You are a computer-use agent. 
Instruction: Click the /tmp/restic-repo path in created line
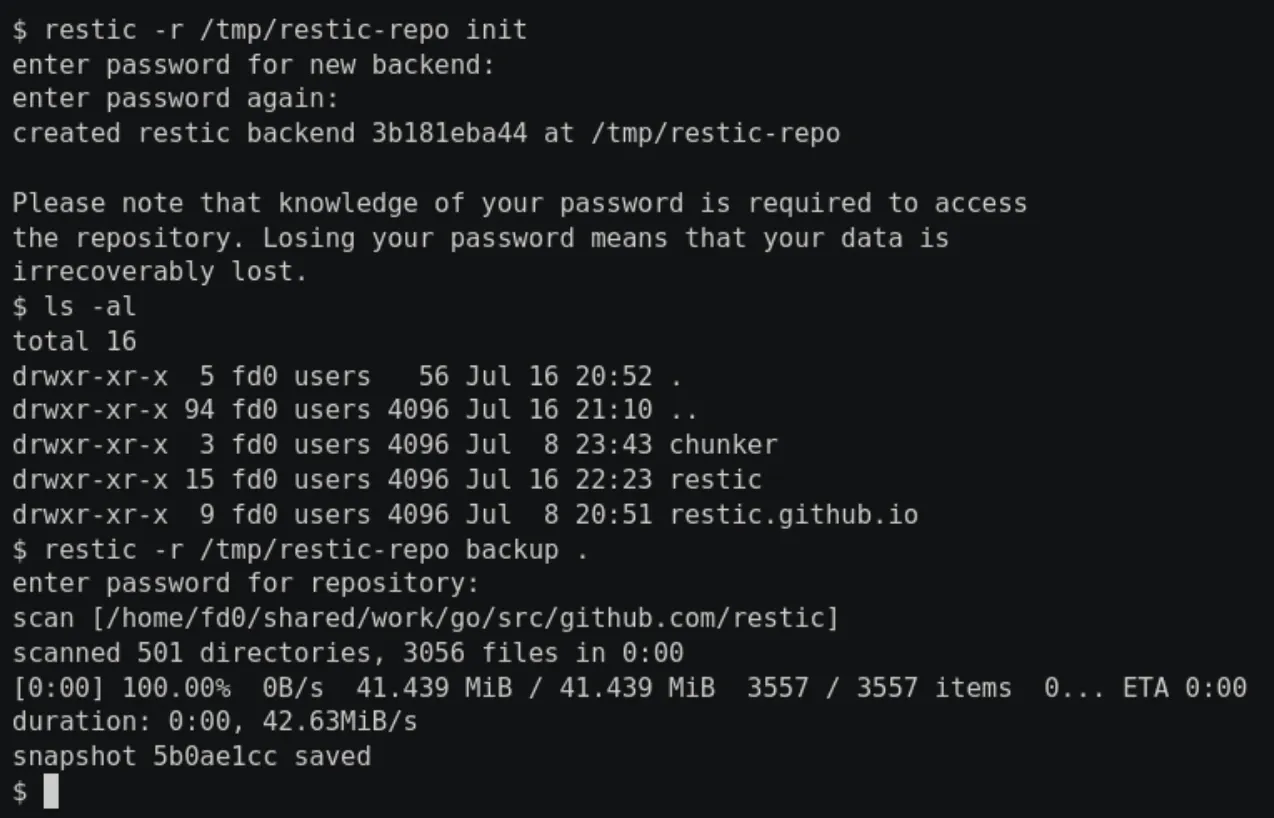[x=715, y=133]
